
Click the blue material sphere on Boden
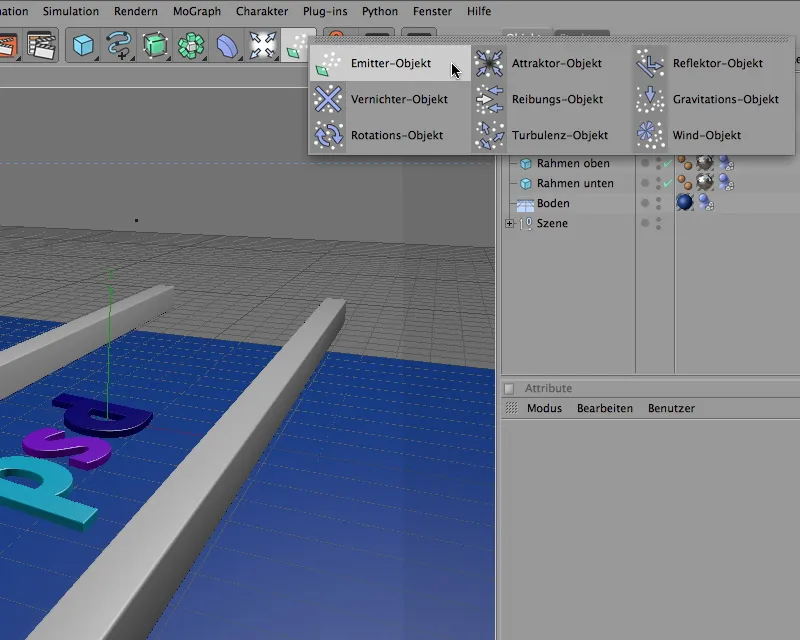pos(685,203)
